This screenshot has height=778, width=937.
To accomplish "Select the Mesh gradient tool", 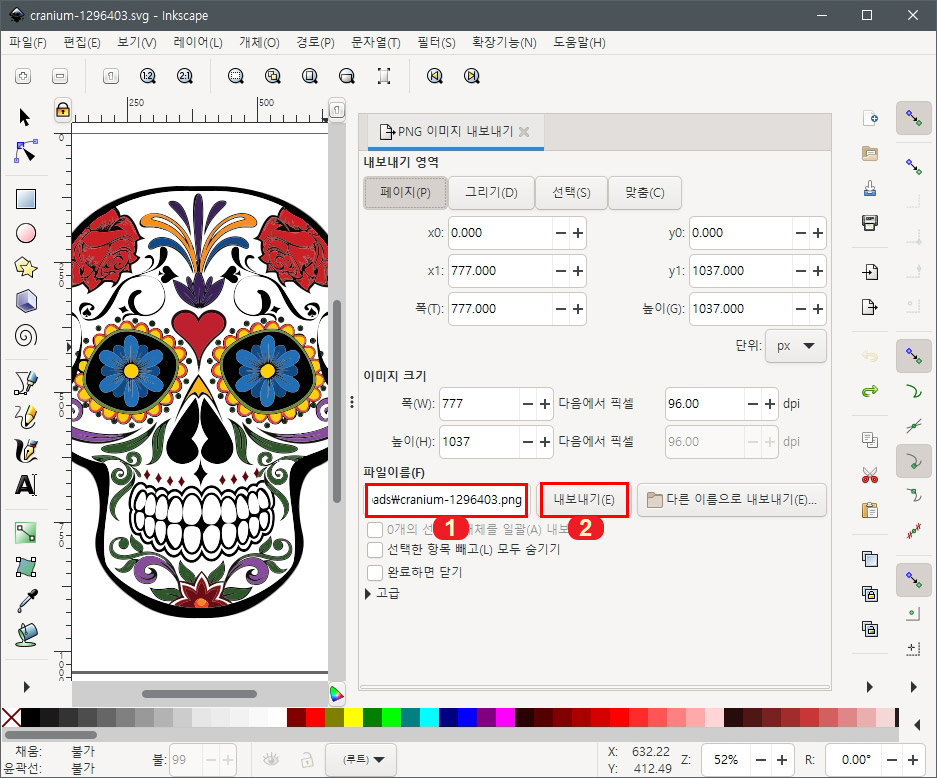I will (26, 566).
